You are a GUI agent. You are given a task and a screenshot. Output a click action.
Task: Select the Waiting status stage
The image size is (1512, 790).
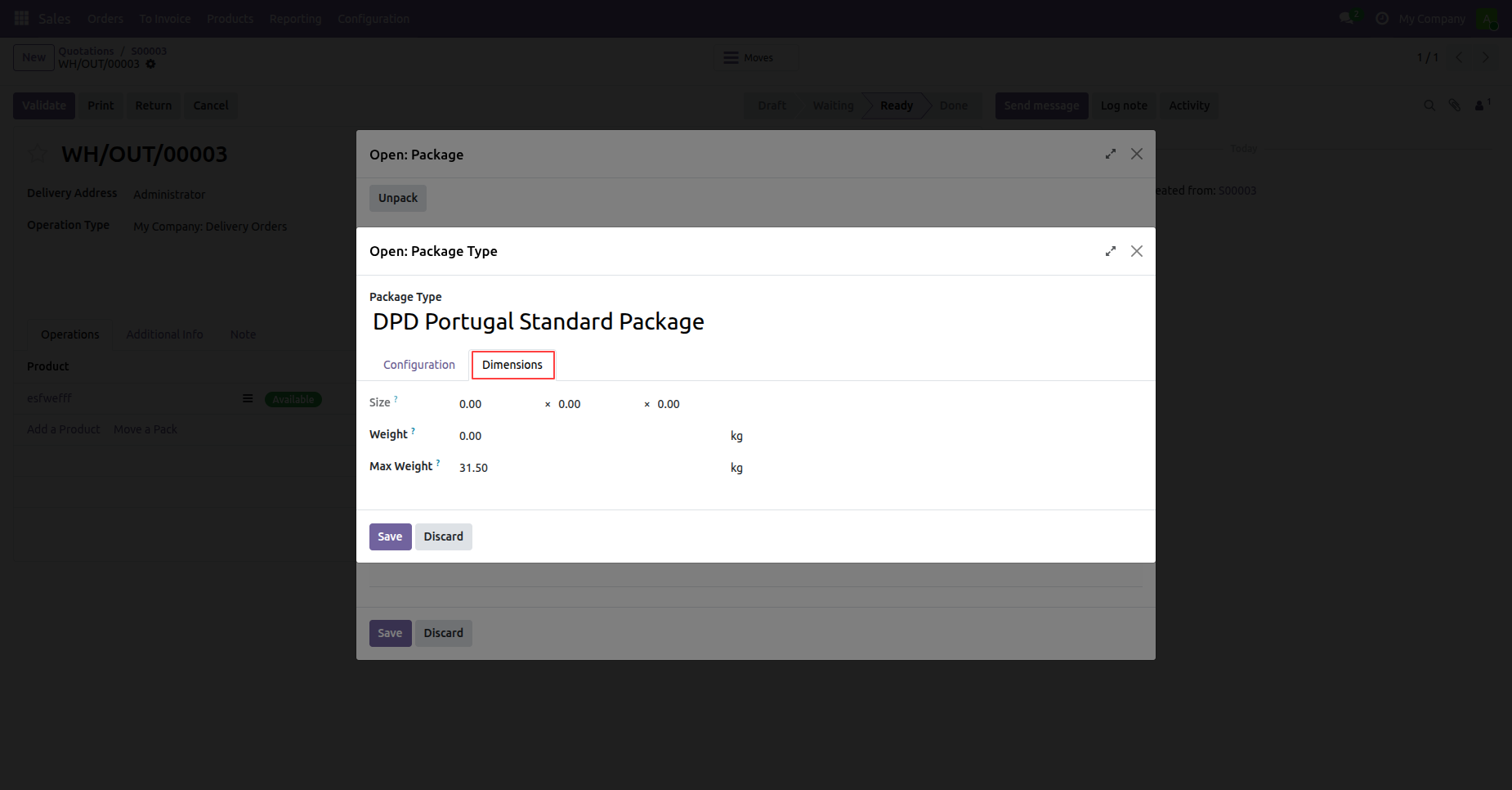tap(833, 105)
